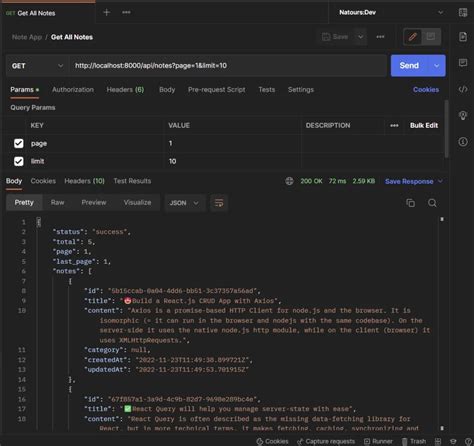The image size is (474, 446).
Task: Click the network globe icon near 200 OK
Action: click(289, 181)
